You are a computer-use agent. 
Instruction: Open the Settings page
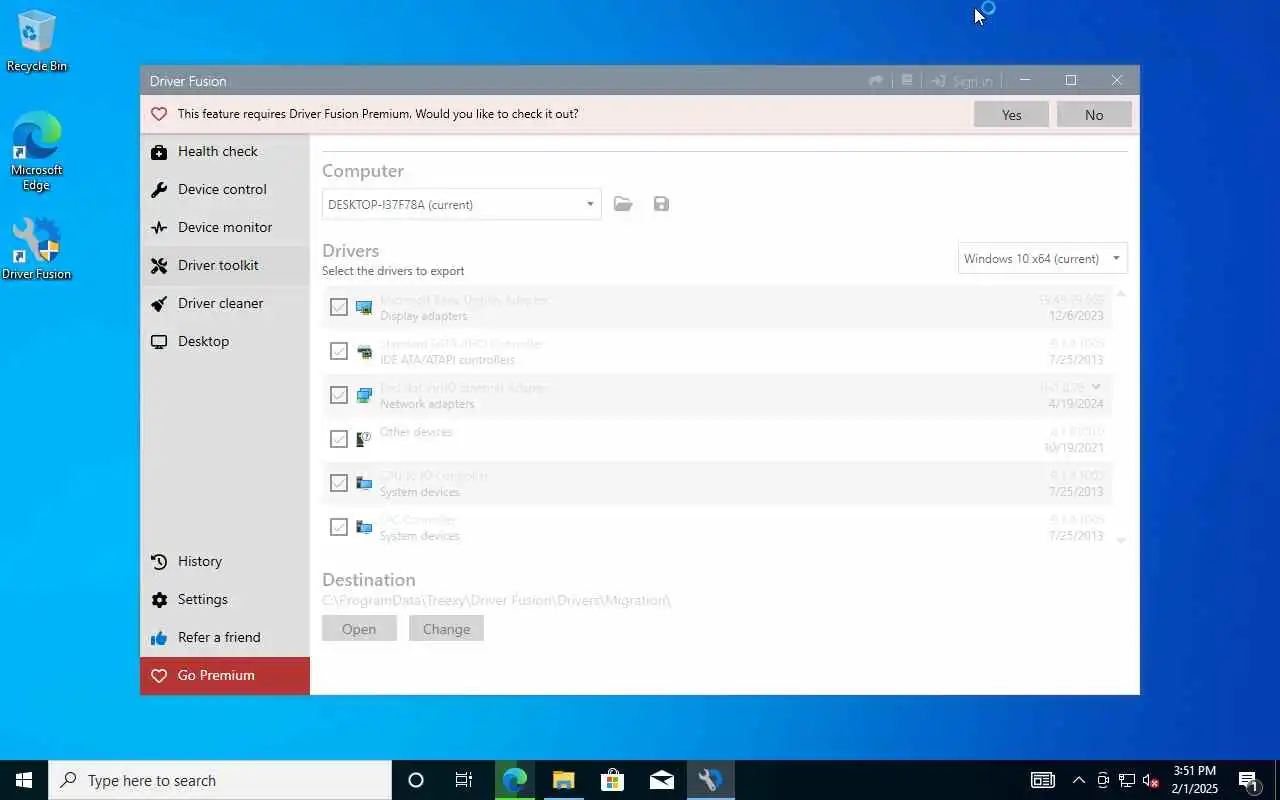pos(225,600)
